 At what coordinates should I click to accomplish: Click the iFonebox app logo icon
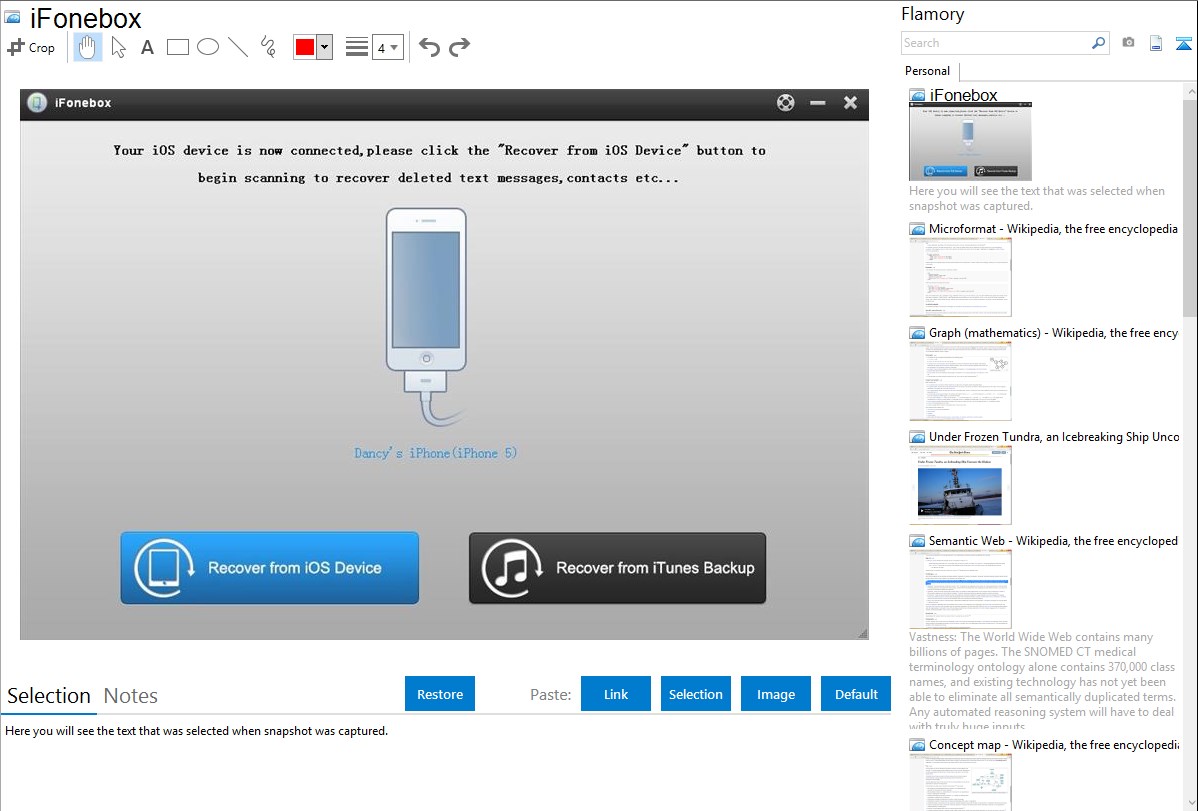(37, 102)
